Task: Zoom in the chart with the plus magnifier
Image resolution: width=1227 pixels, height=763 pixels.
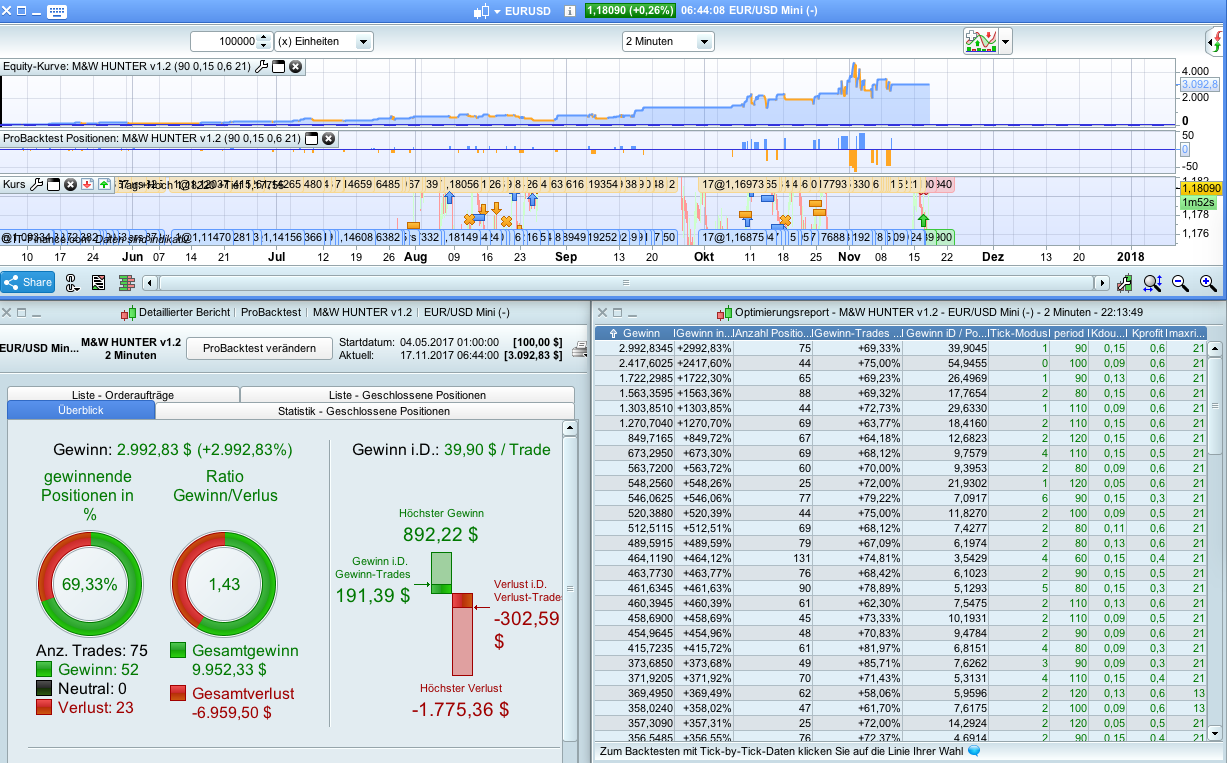Action: coord(1208,283)
